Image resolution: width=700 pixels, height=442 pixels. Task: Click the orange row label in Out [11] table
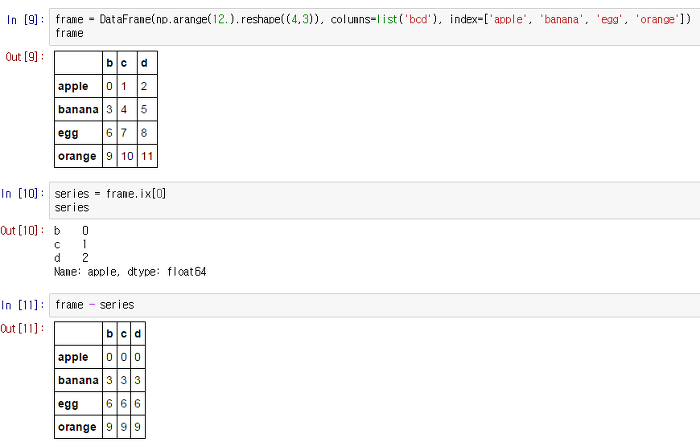(79, 427)
